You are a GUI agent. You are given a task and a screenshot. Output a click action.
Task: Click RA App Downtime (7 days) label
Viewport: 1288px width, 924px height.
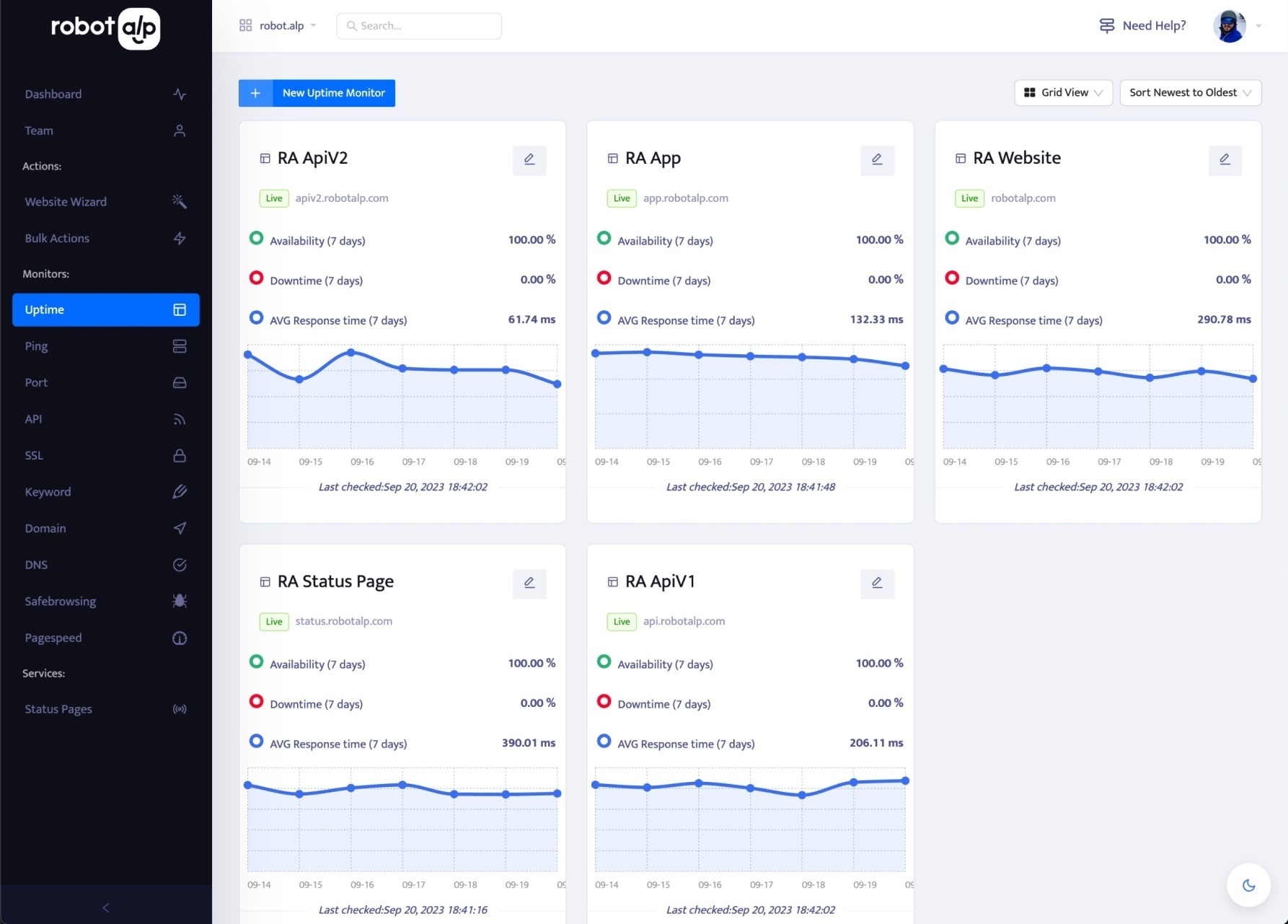(x=664, y=281)
